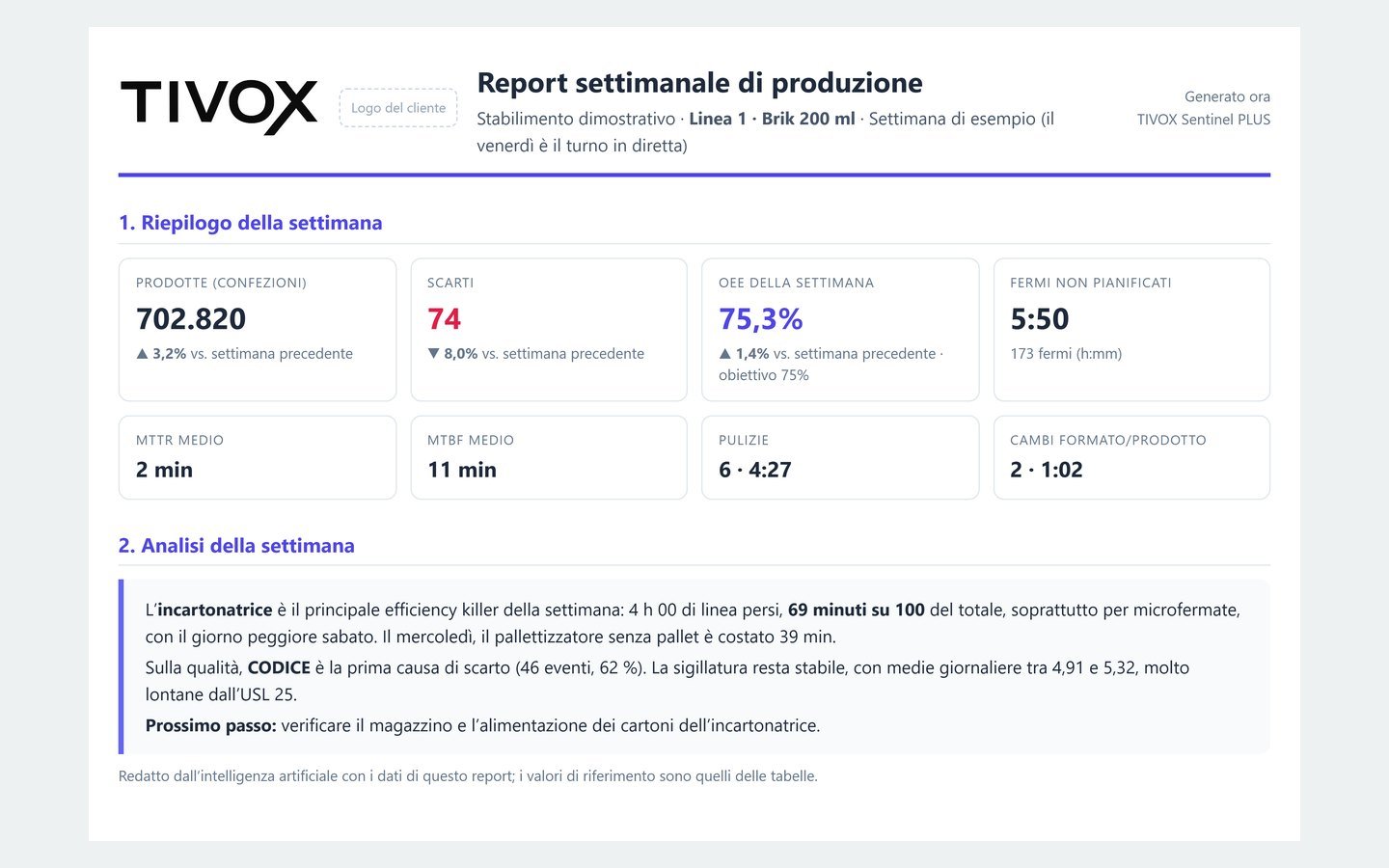
Task: Select the 'Report settimanale di produzione' title
Action: (x=699, y=83)
